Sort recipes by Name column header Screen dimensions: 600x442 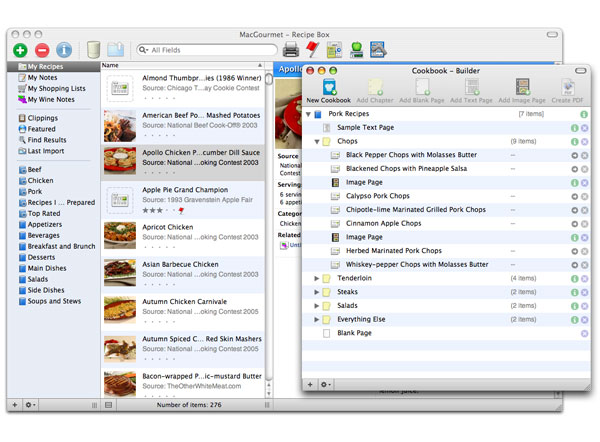pyautogui.click(x=182, y=65)
